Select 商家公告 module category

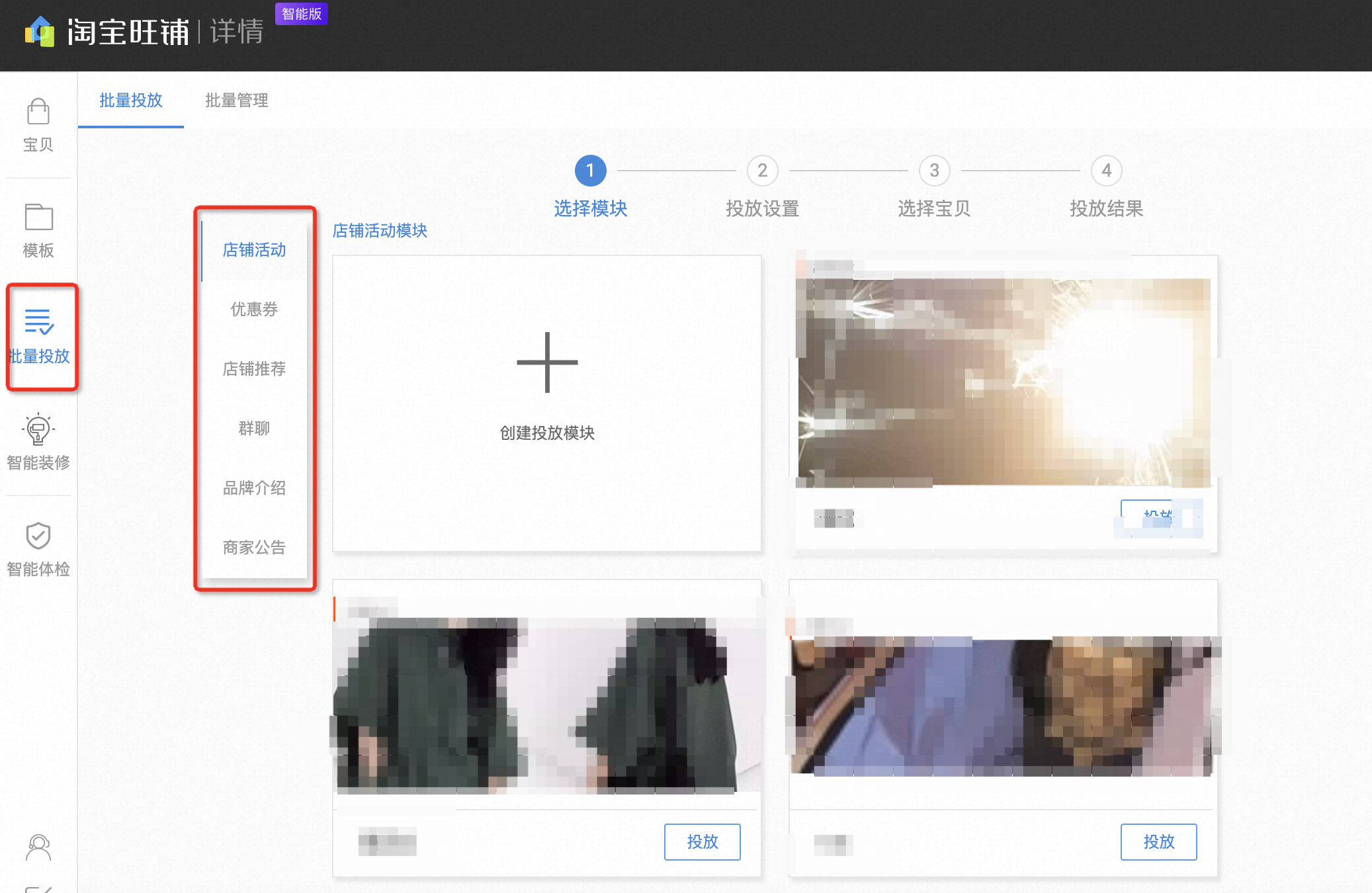(254, 547)
